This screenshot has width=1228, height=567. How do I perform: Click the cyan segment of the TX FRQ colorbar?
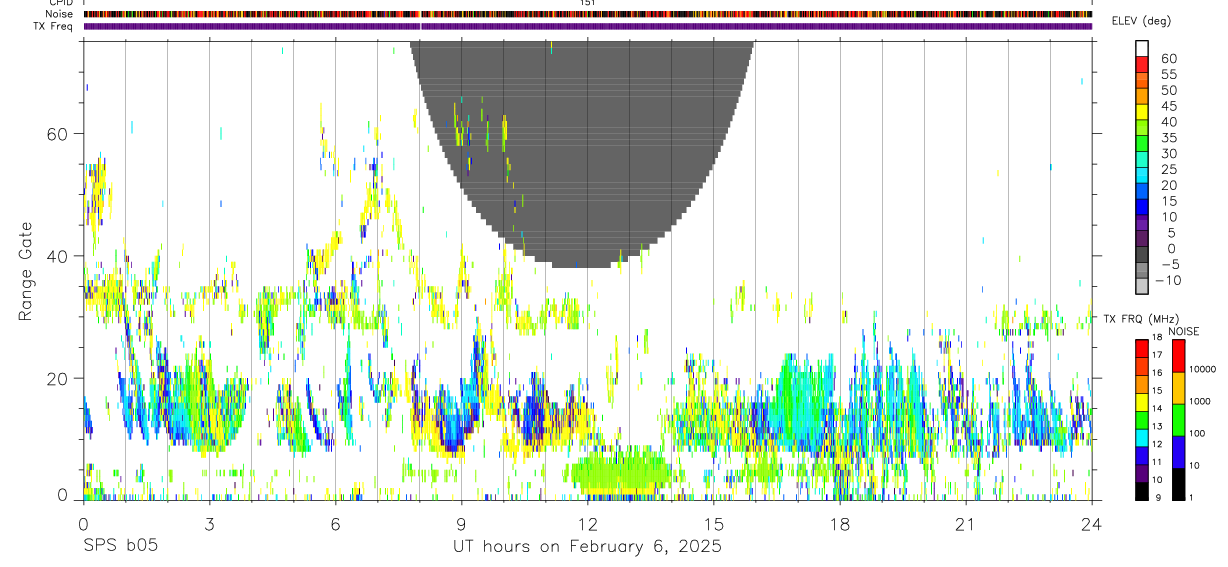tap(1142, 437)
